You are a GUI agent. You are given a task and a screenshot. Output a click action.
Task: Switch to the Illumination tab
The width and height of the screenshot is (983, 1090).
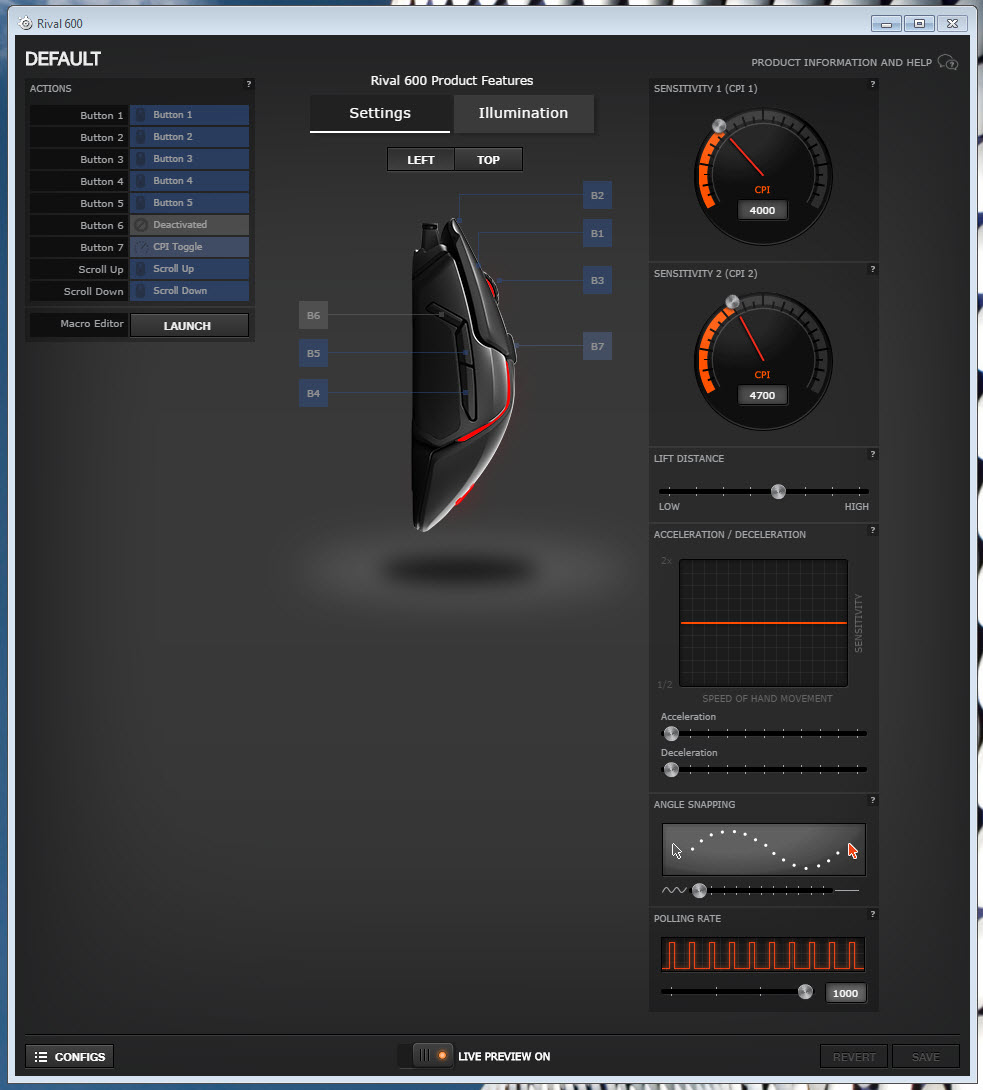pos(523,113)
